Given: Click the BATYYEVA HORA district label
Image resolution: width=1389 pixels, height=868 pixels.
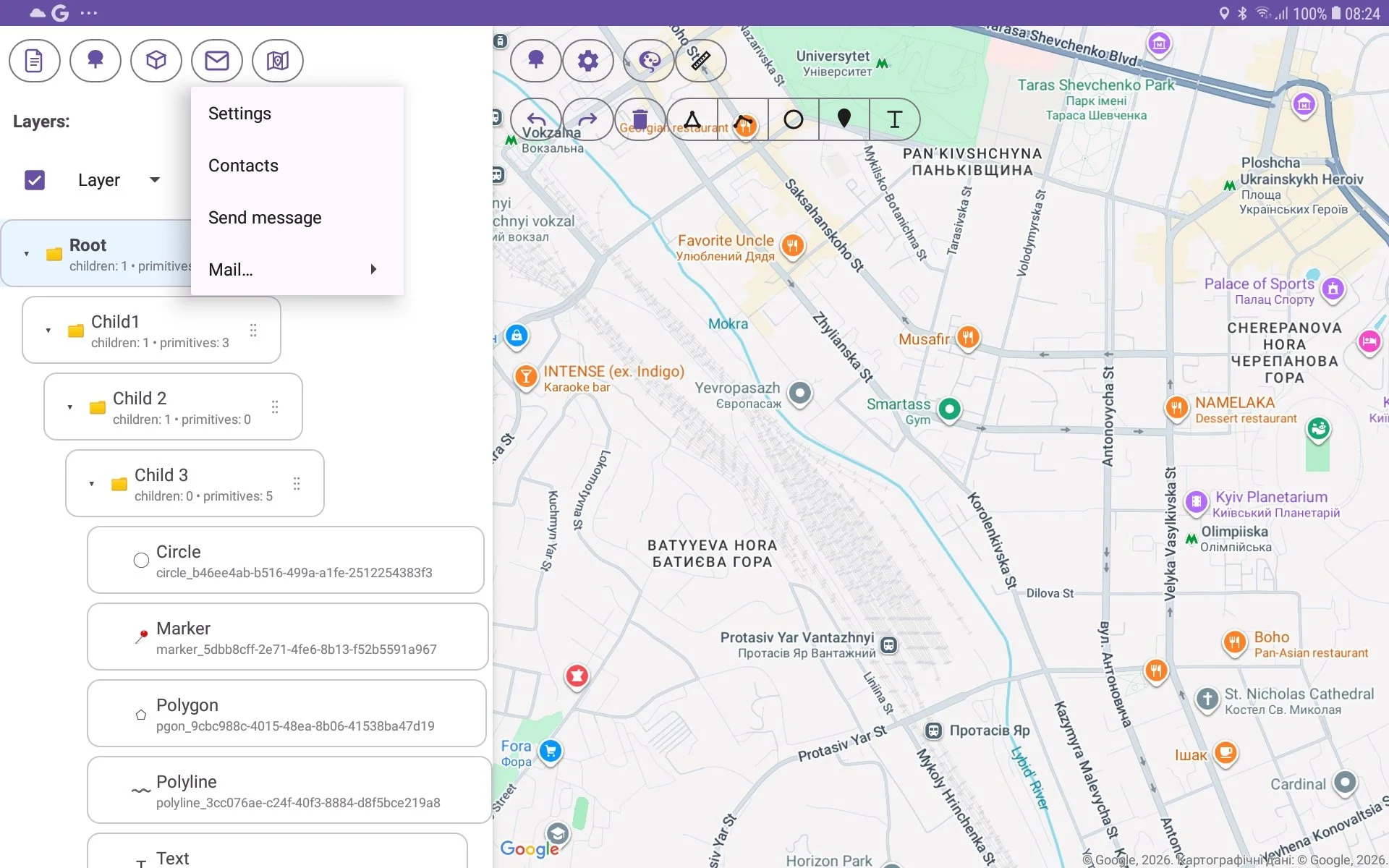Looking at the screenshot, I should [x=712, y=553].
